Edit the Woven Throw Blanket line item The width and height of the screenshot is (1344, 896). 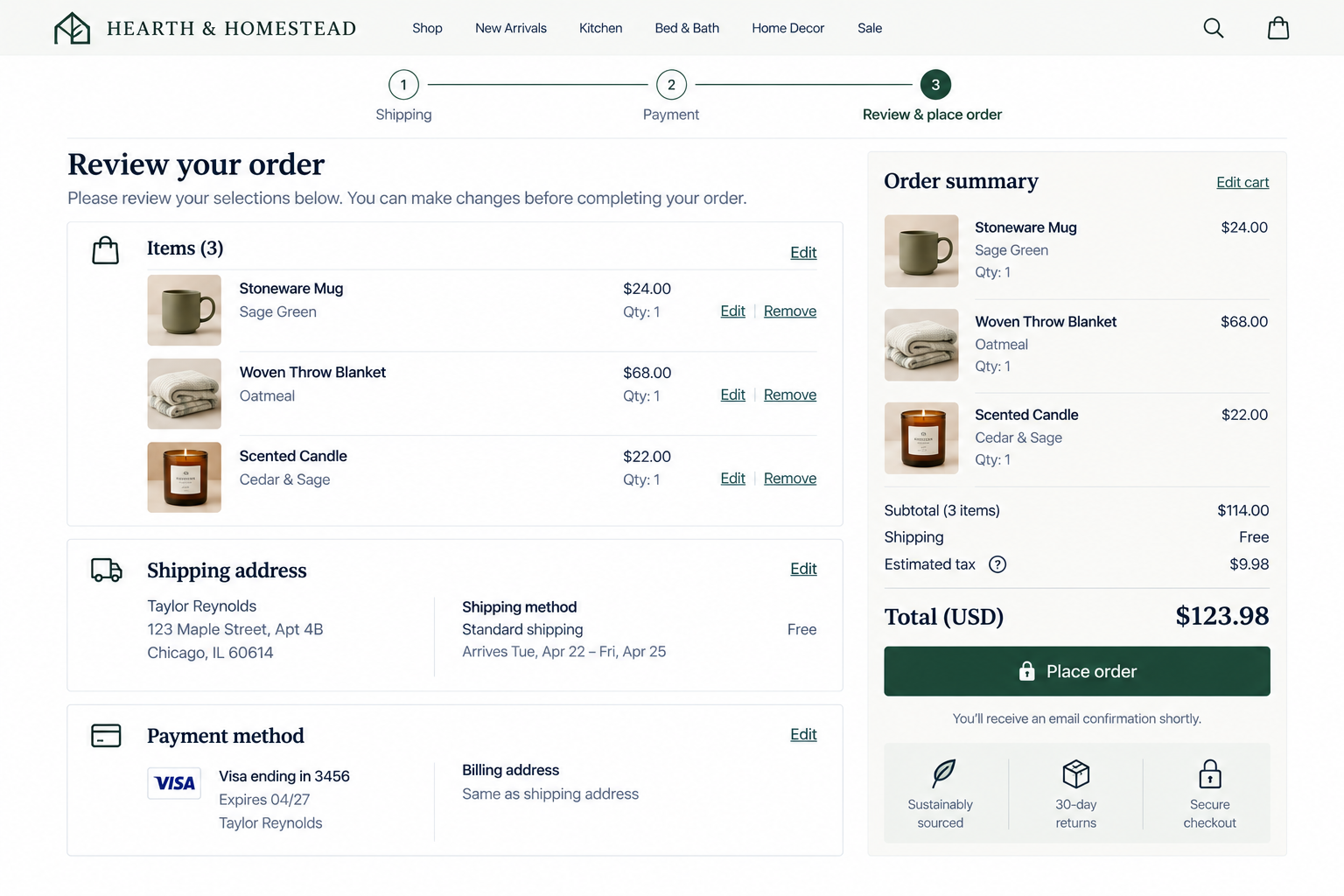(x=733, y=395)
